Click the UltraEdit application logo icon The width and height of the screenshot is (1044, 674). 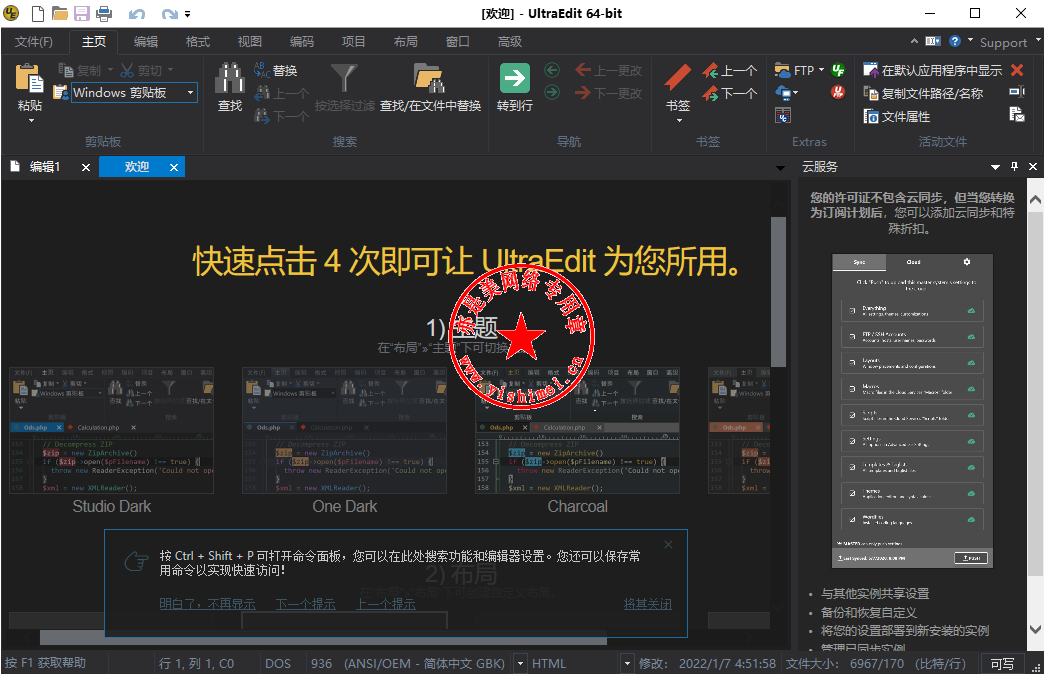[11, 13]
